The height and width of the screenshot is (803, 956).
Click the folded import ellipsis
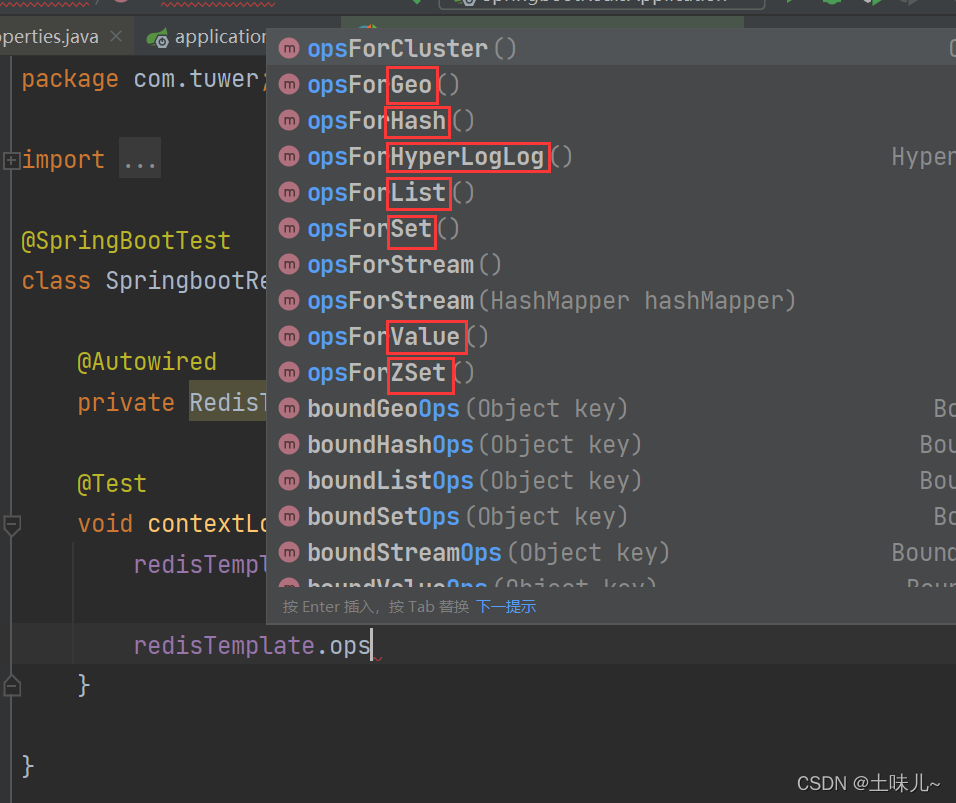click(x=140, y=159)
